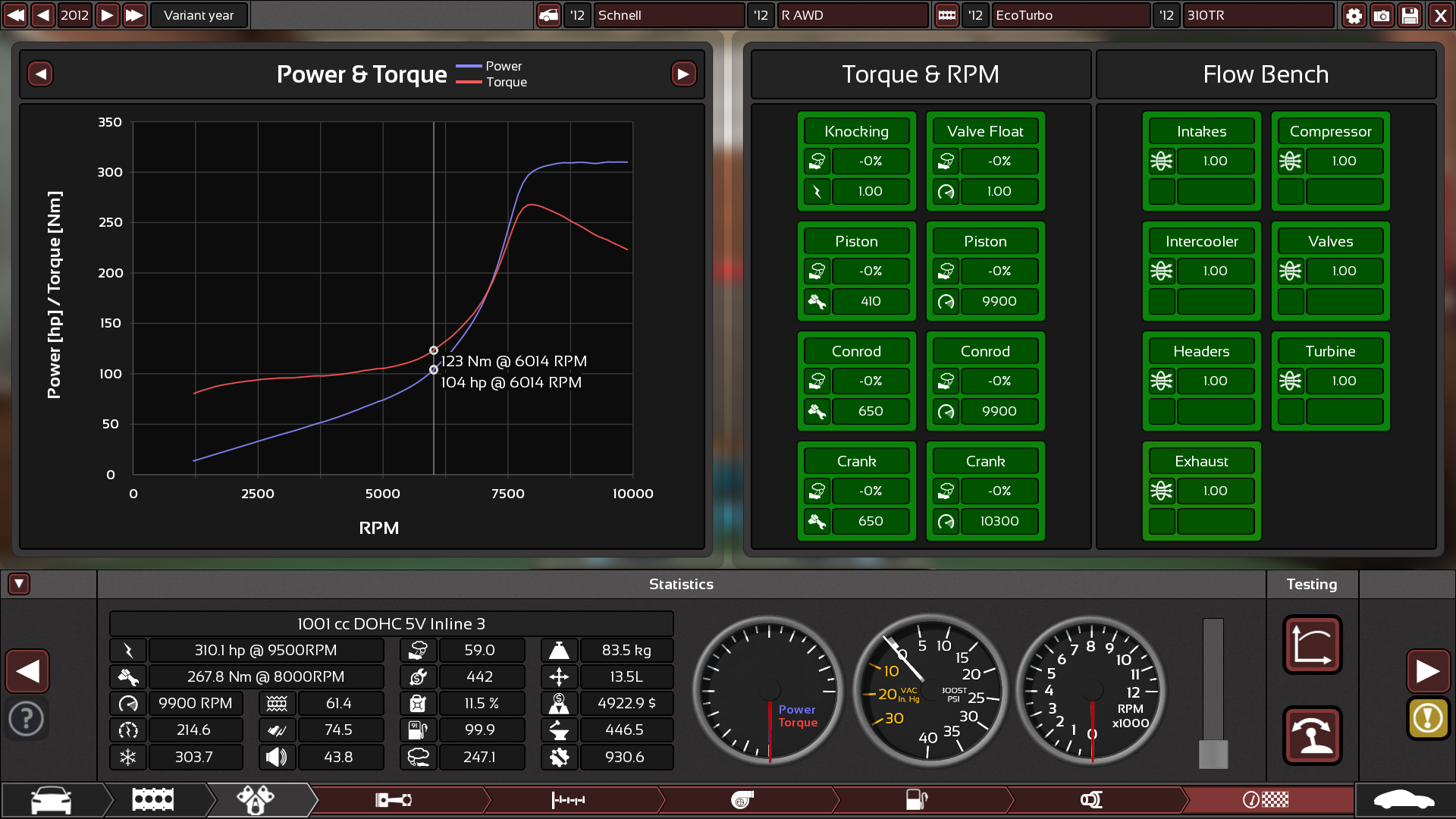Click the peak power 310.1 hp stat

coord(266,650)
